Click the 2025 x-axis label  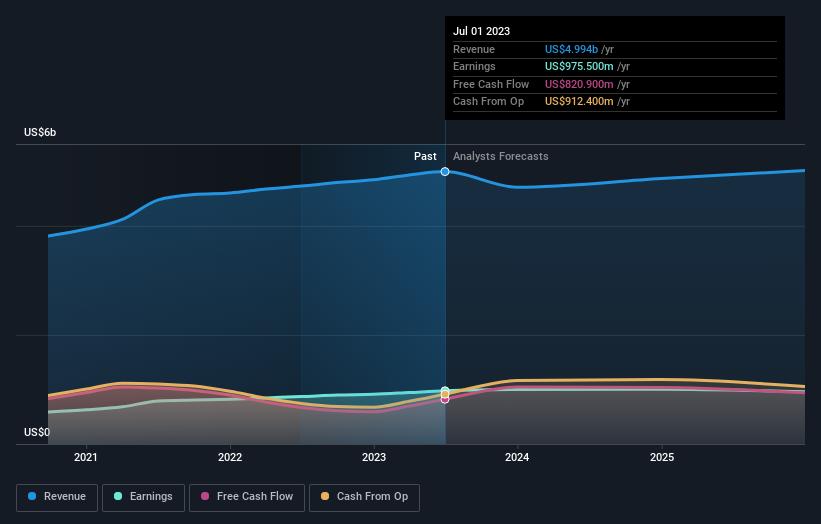(x=662, y=457)
